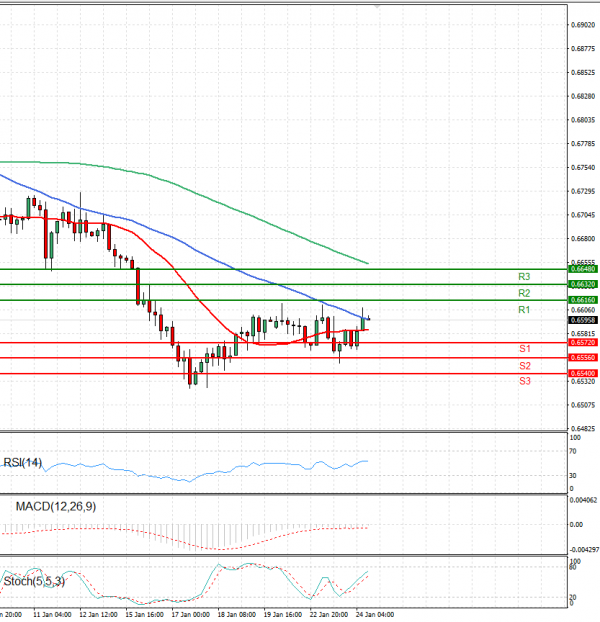Click the RSI scale value 70

[x=573, y=451]
